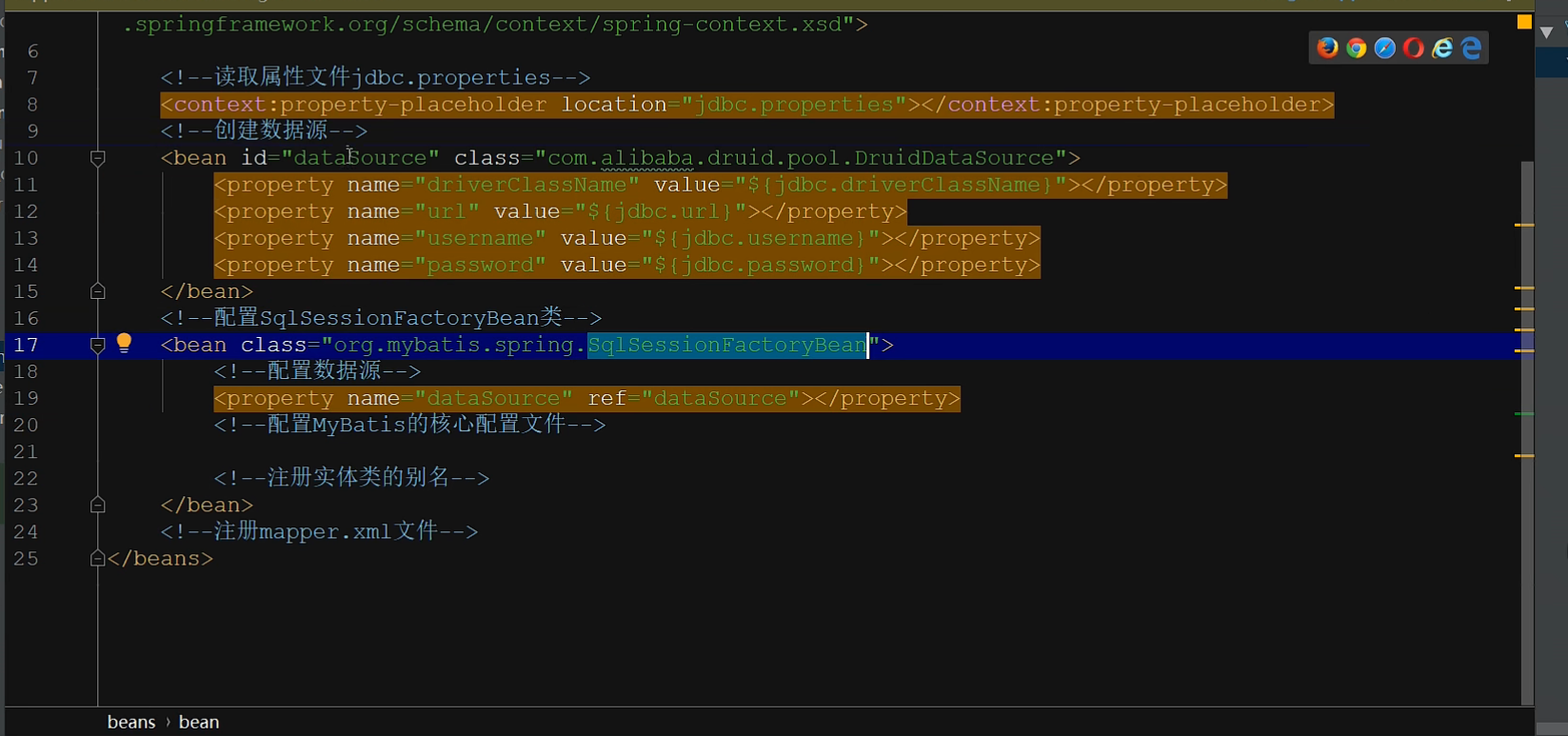
Task: Collapse the SqlSessionFactoryBean bean at line 17
Action: coord(97,345)
